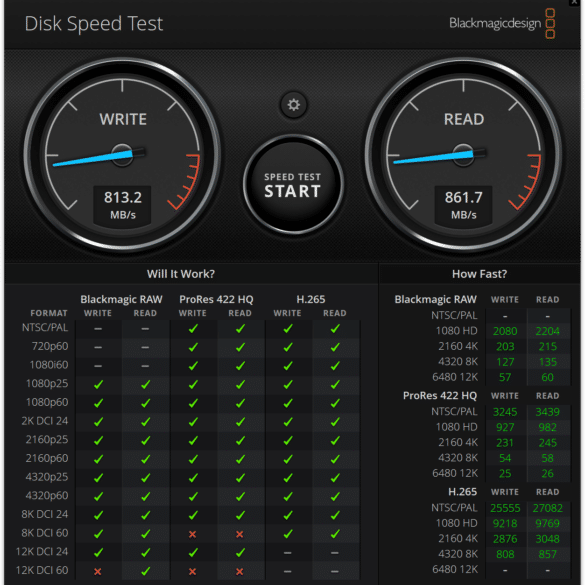Click the 1080i60 format row label
The height and width of the screenshot is (585, 585).
(49, 365)
